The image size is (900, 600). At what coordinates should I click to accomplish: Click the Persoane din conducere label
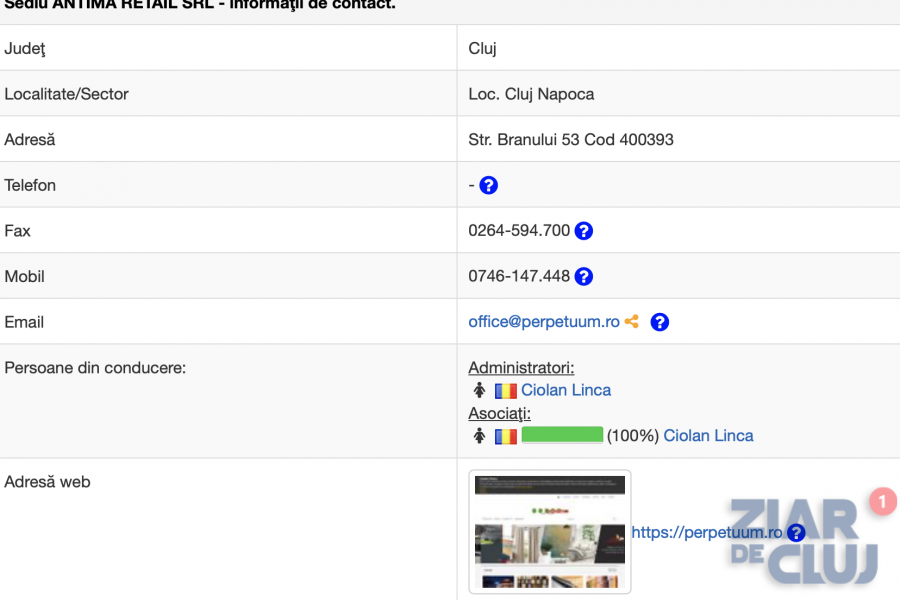[95, 367]
